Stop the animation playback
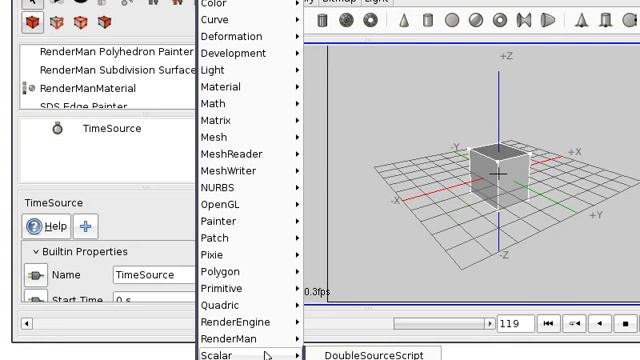 coord(625,324)
